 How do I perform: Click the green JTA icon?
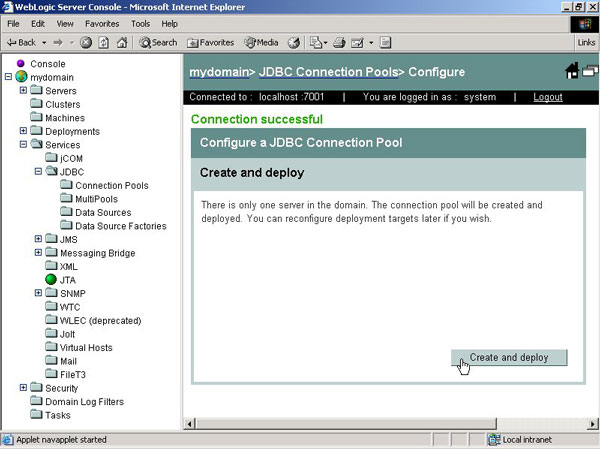(51, 279)
